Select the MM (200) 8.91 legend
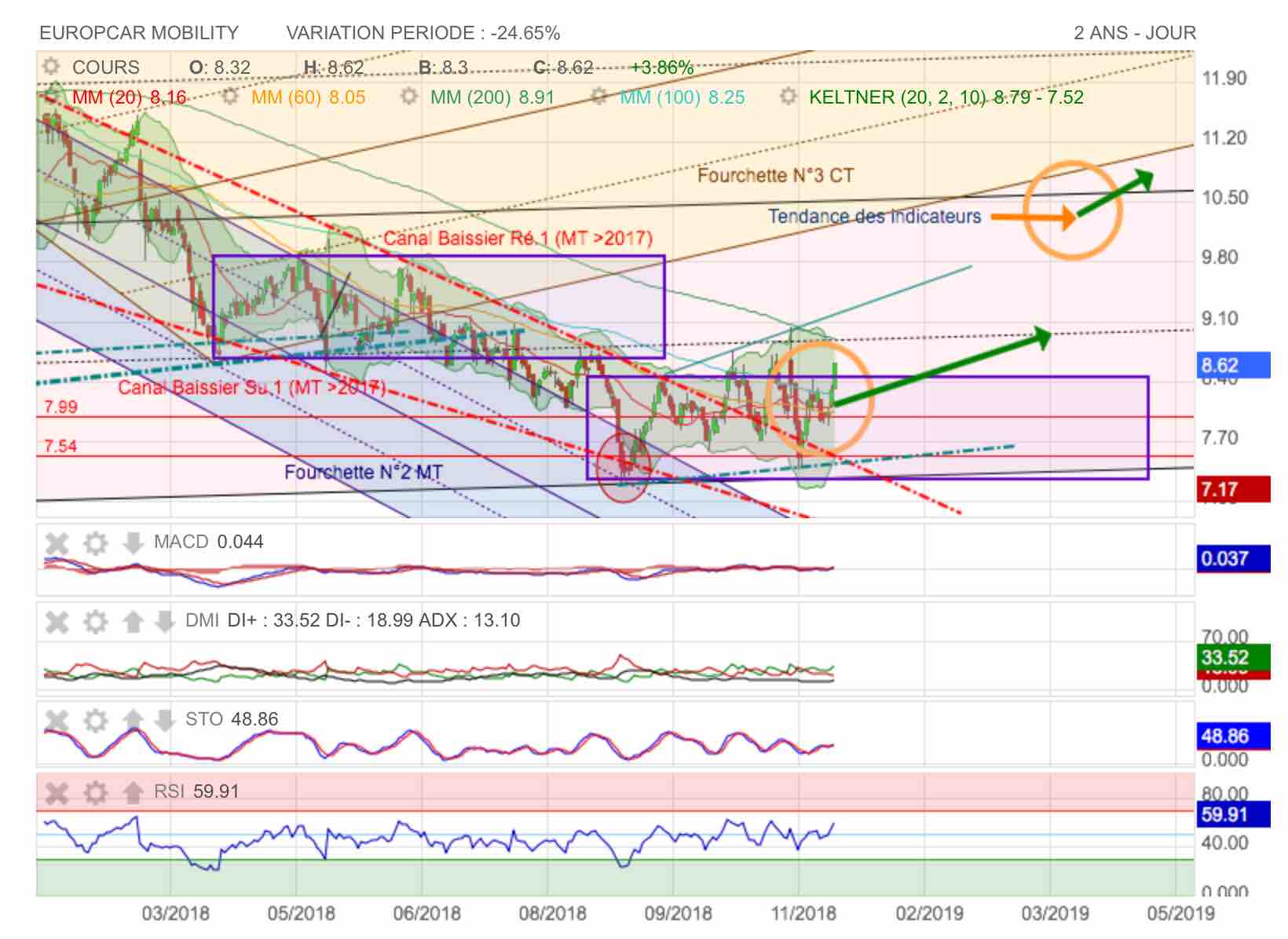Screen dimensions: 1288x939 click(x=492, y=97)
